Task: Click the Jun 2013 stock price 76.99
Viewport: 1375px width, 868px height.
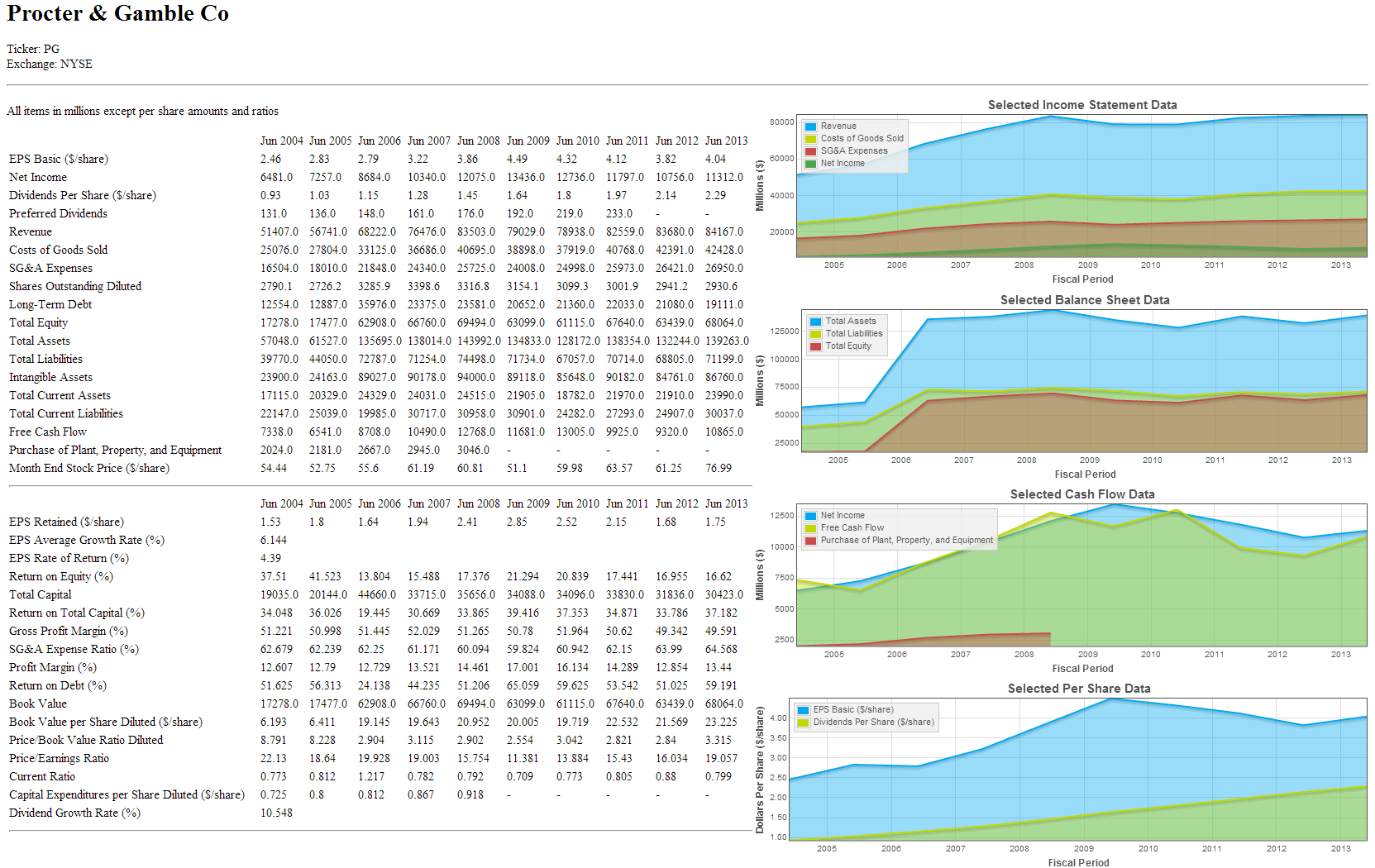Action: [x=719, y=468]
